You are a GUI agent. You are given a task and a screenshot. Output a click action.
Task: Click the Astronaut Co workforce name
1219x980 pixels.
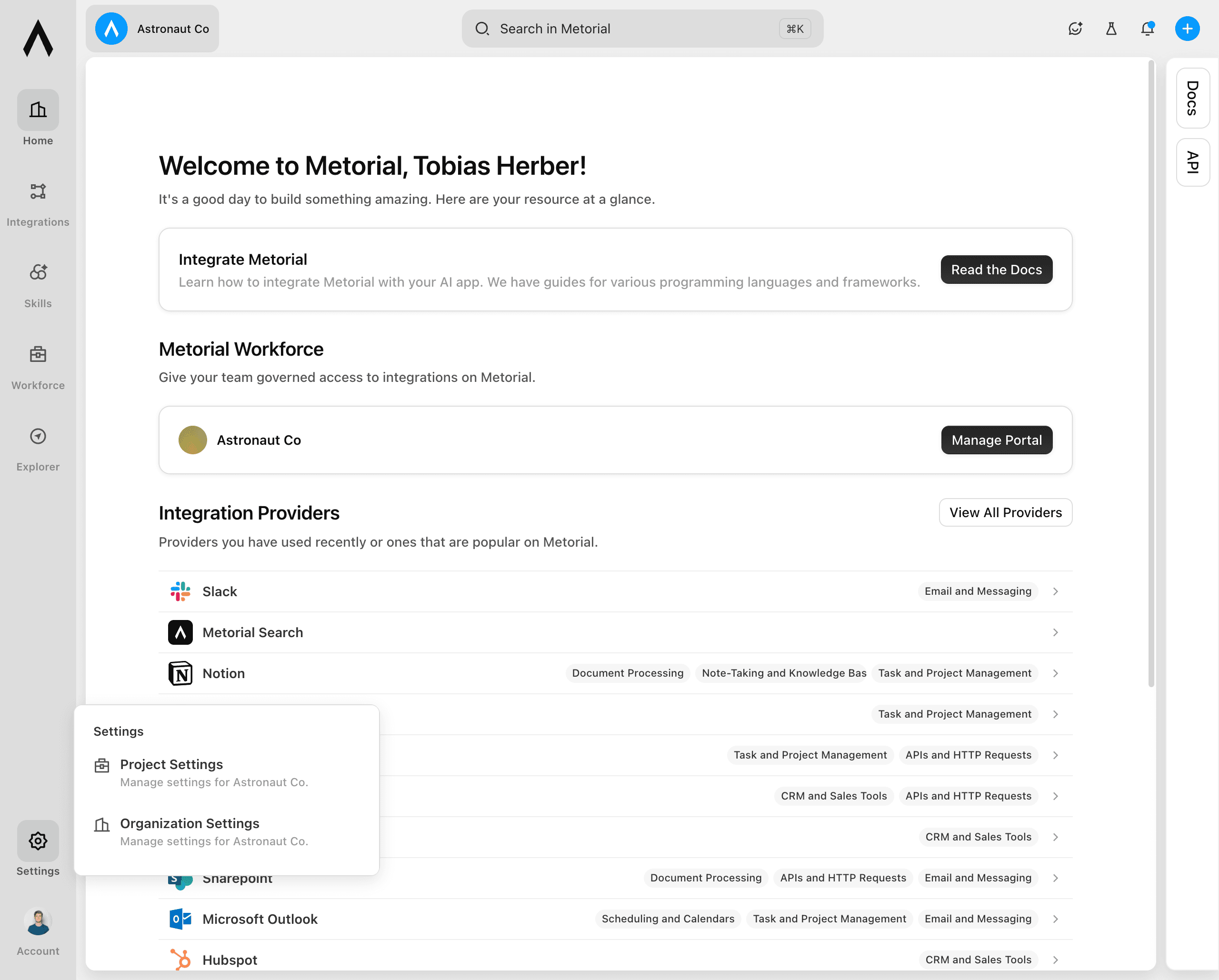click(259, 440)
